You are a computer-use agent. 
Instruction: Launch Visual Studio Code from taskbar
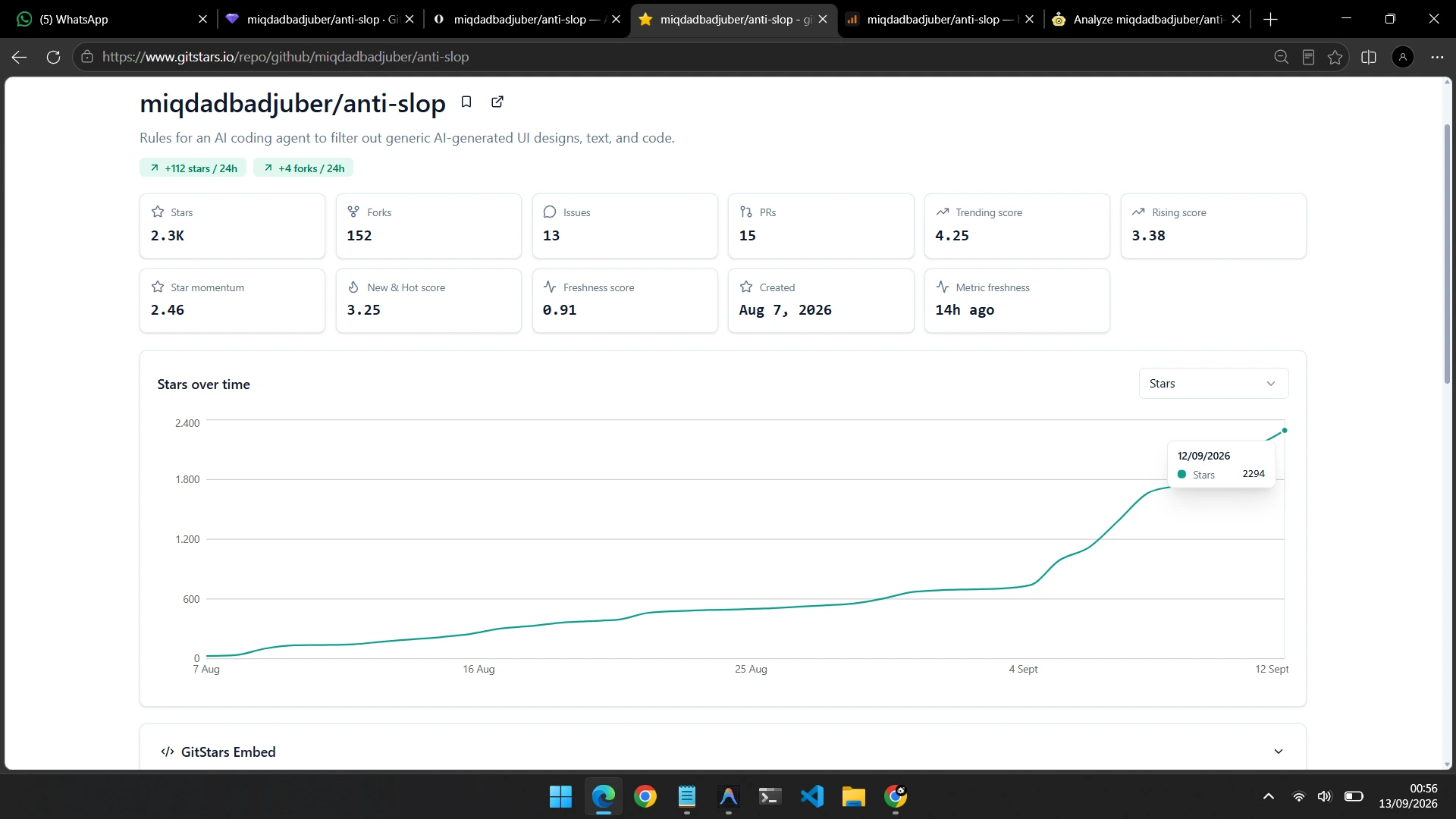click(811, 796)
